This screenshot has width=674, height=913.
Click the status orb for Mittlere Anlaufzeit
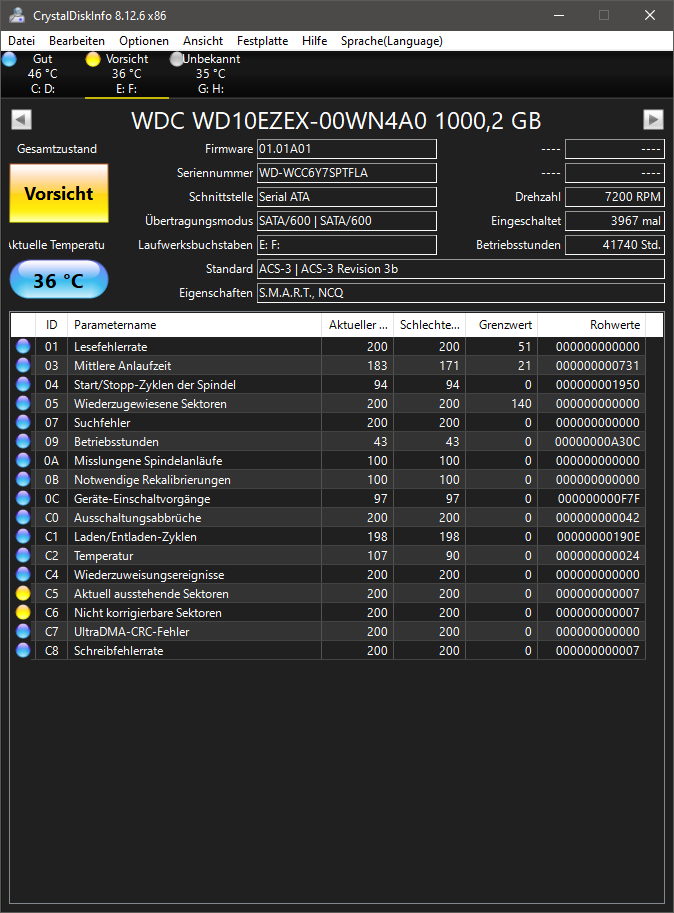(23, 366)
